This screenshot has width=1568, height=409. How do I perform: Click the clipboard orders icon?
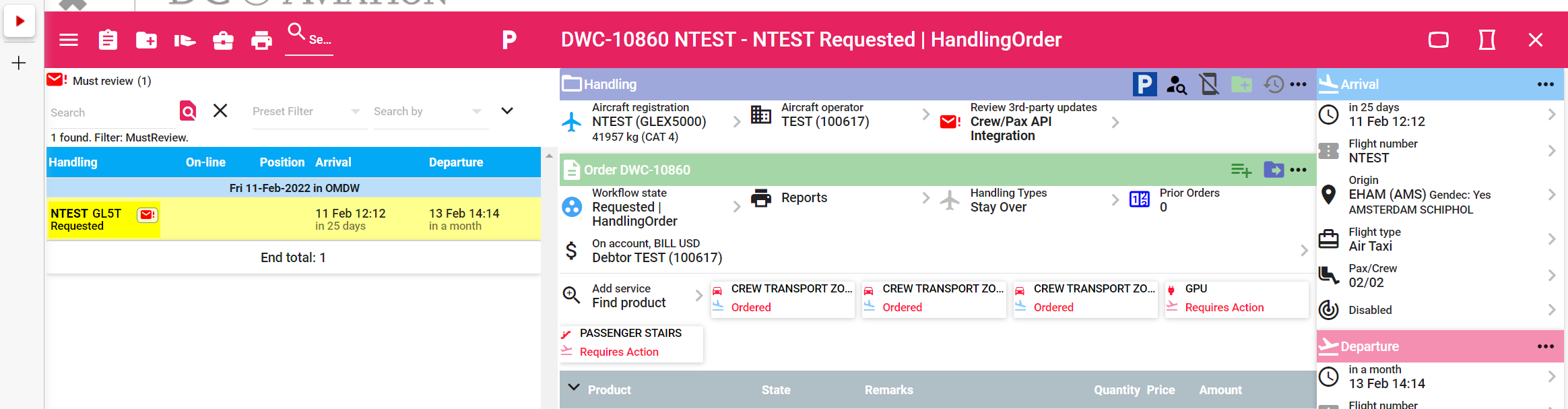(x=108, y=40)
